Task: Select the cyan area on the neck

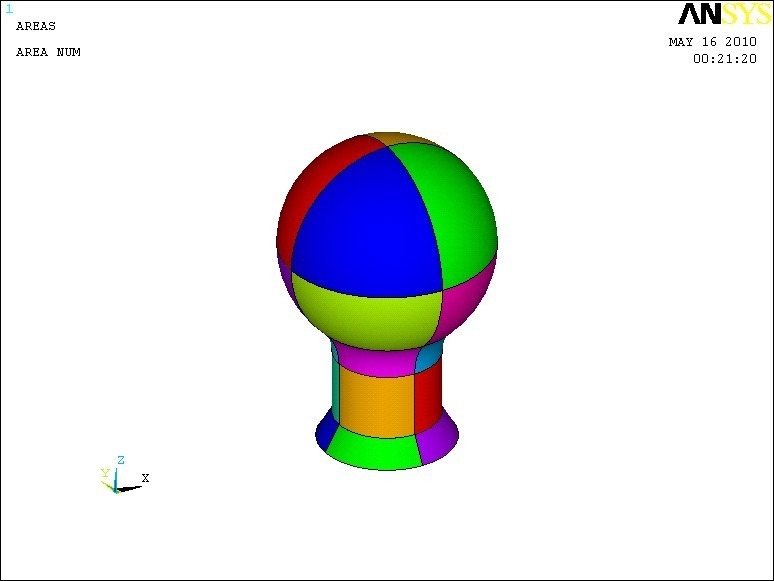Action: 429,355
